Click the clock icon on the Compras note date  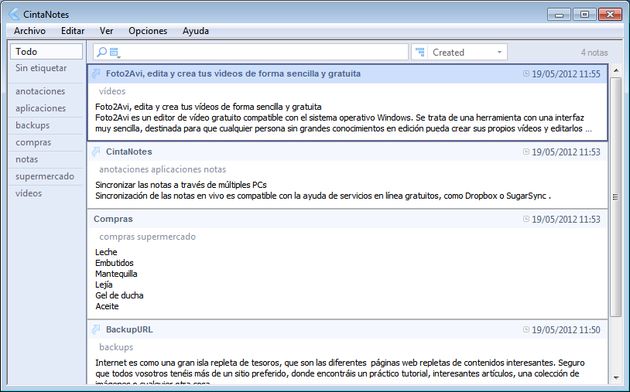tap(526, 219)
